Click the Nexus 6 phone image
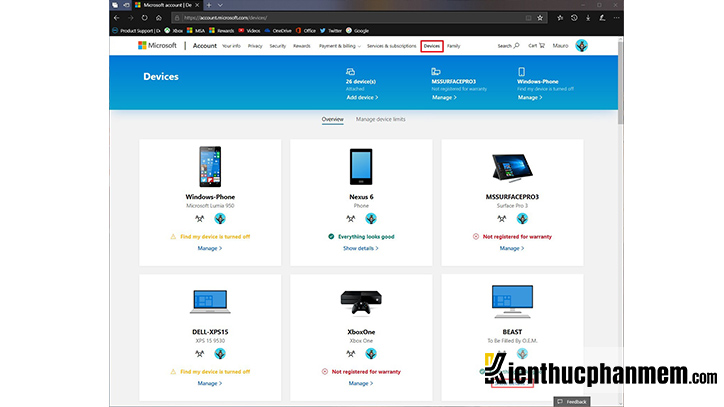 click(x=361, y=167)
